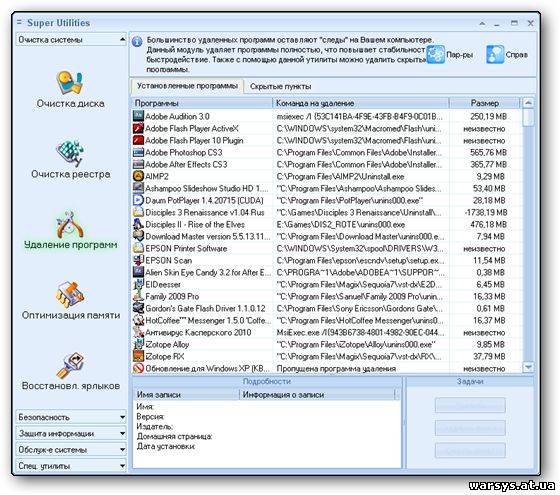The width and height of the screenshot is (560, 495).
Task: Sort by the Размер column header
Action: [484, 103]
